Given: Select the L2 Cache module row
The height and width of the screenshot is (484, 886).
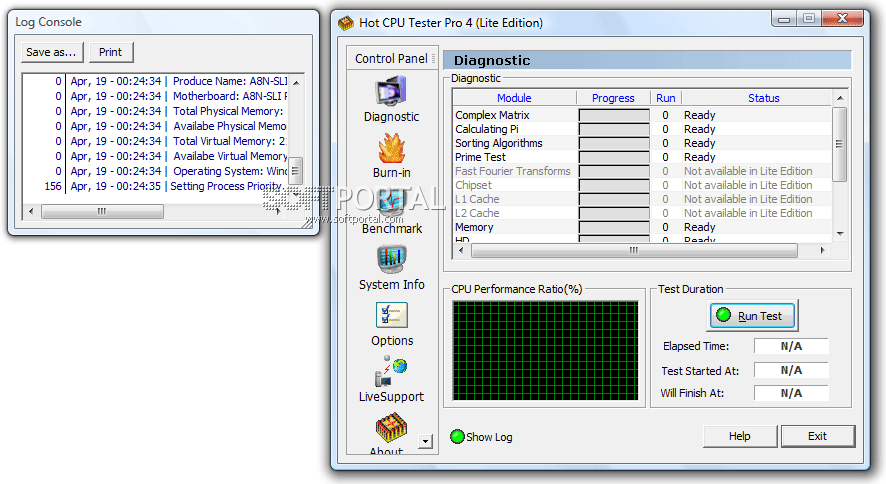Looking at the screenshot, I should click(x=642, y=213).
